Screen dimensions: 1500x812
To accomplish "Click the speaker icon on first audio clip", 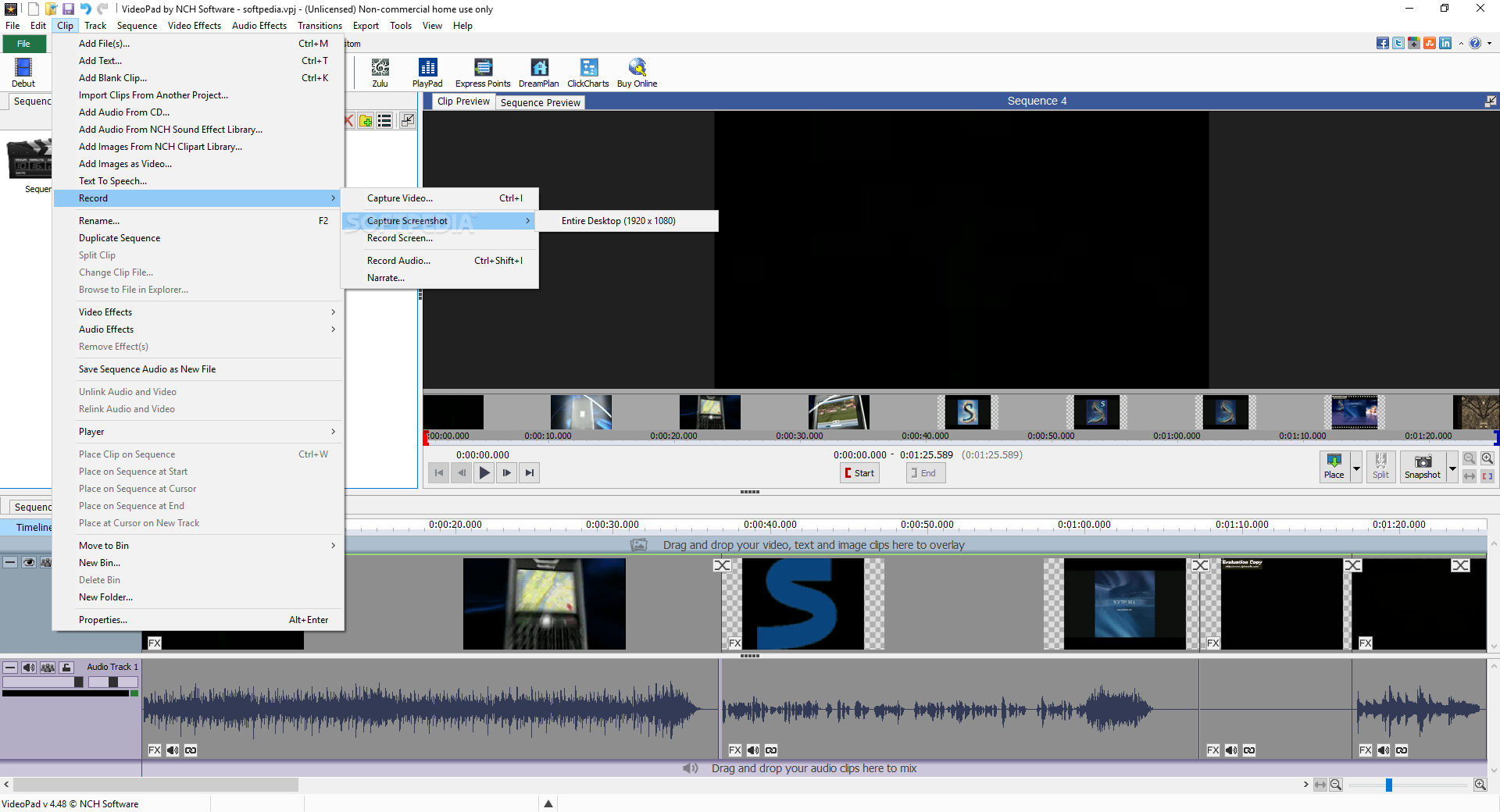I will tap(173, 750).
